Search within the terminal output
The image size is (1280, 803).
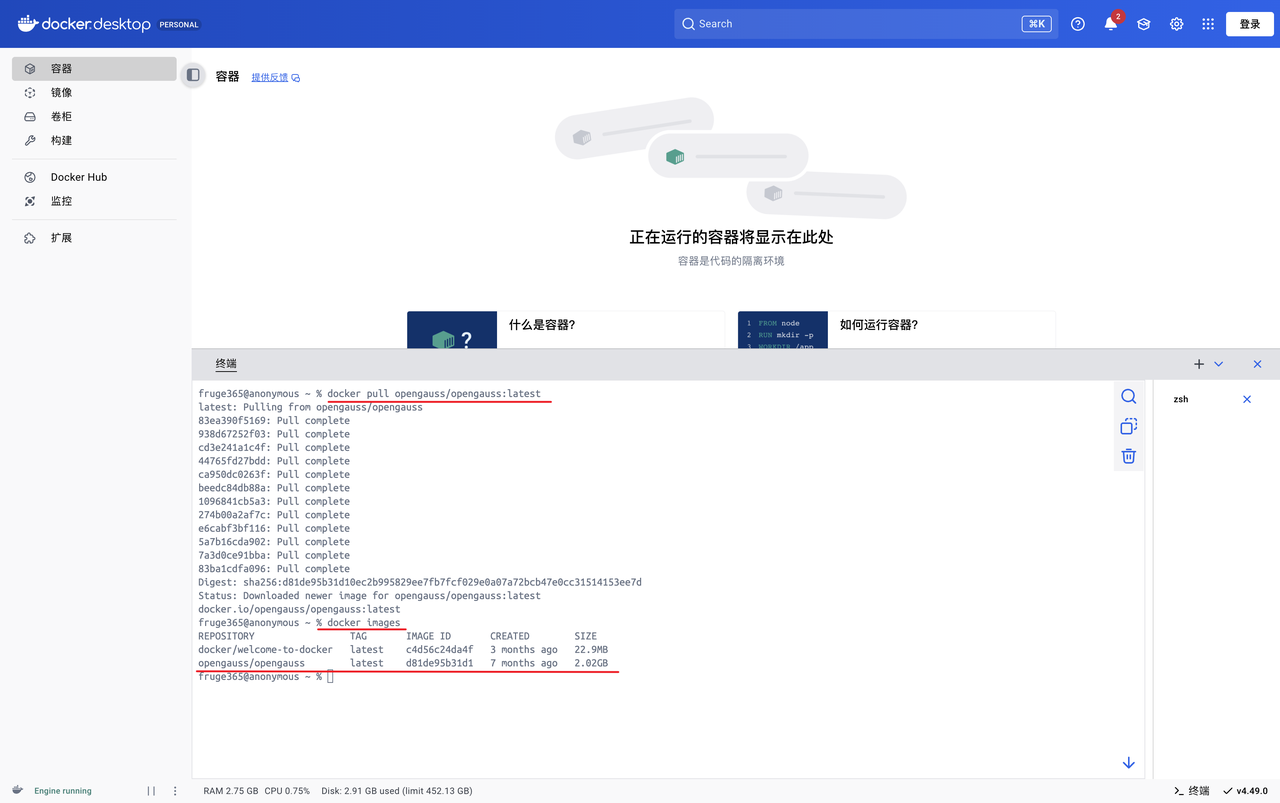(1128, 396)
